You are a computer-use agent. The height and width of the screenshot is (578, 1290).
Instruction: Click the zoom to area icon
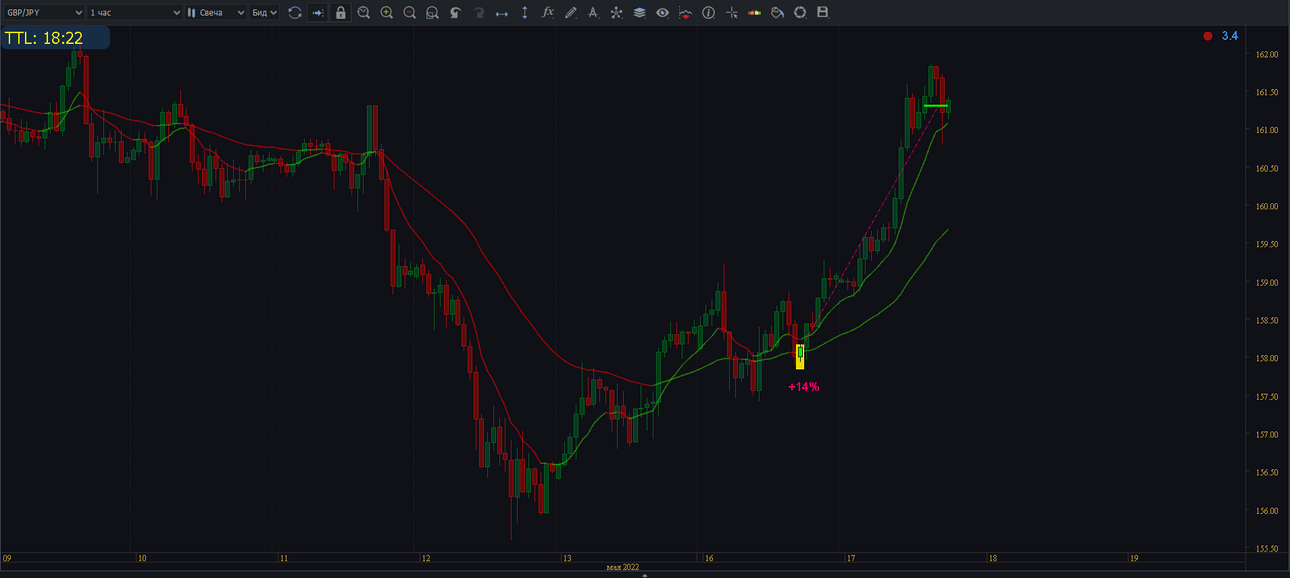(x=432, y=13)
